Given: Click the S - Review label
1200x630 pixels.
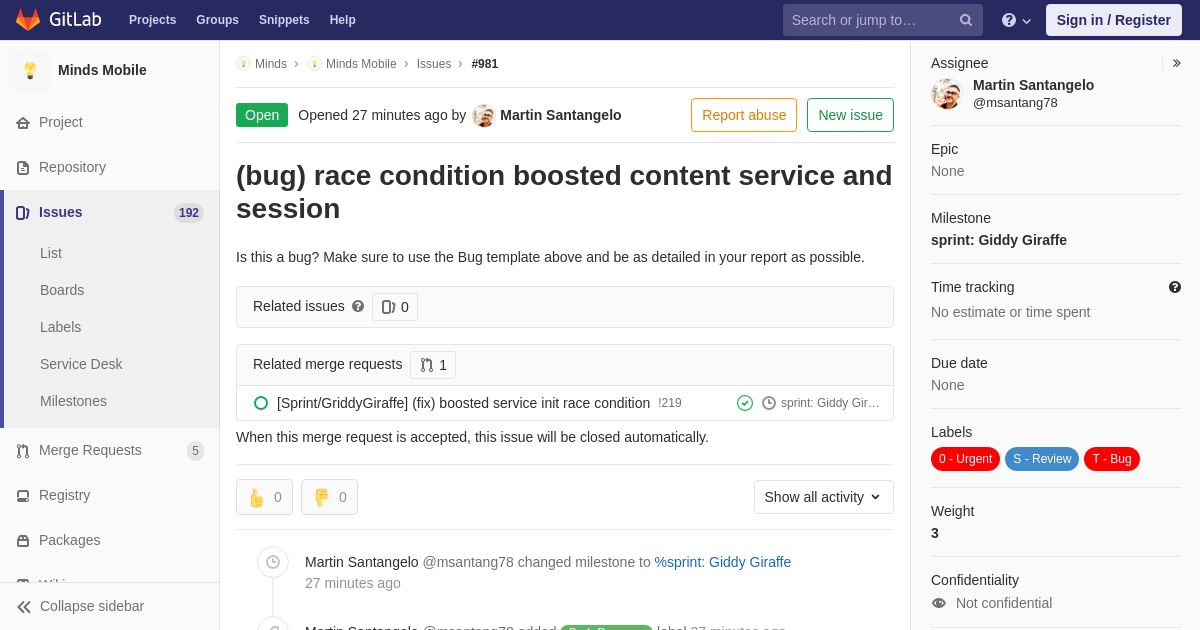Looking at the screenshot, I should pyautogui.click(x=1042, y=459).
